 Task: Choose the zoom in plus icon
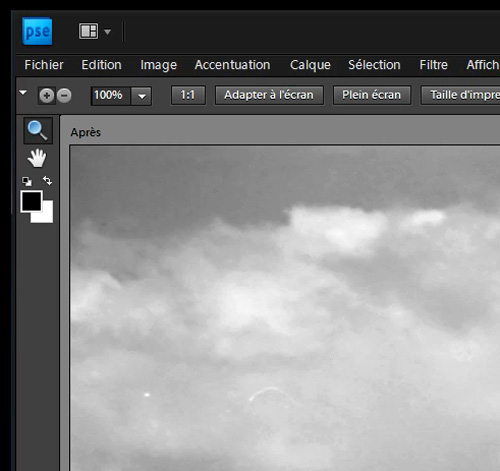coord(47,96)
